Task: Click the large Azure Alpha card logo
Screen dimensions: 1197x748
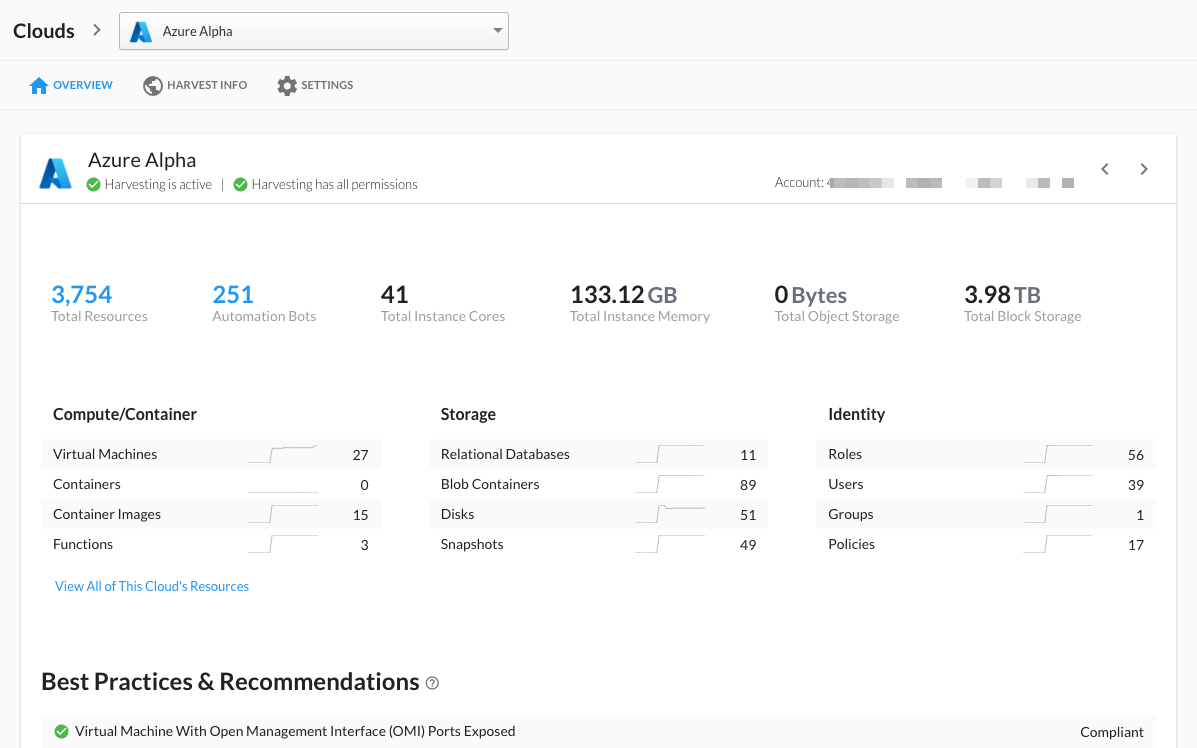Action: click(56, 173)
